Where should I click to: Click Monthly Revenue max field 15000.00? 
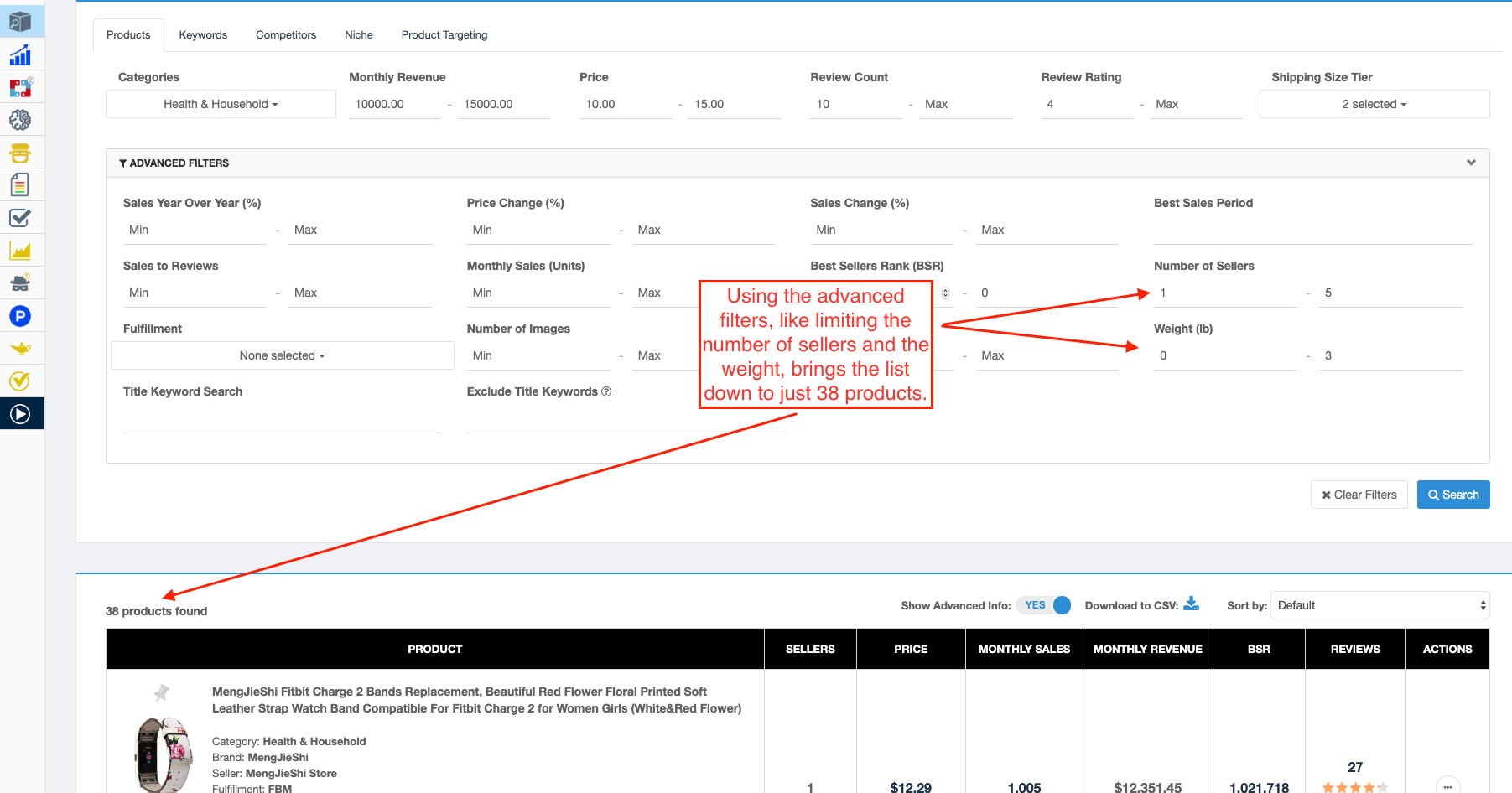point(504,104)
